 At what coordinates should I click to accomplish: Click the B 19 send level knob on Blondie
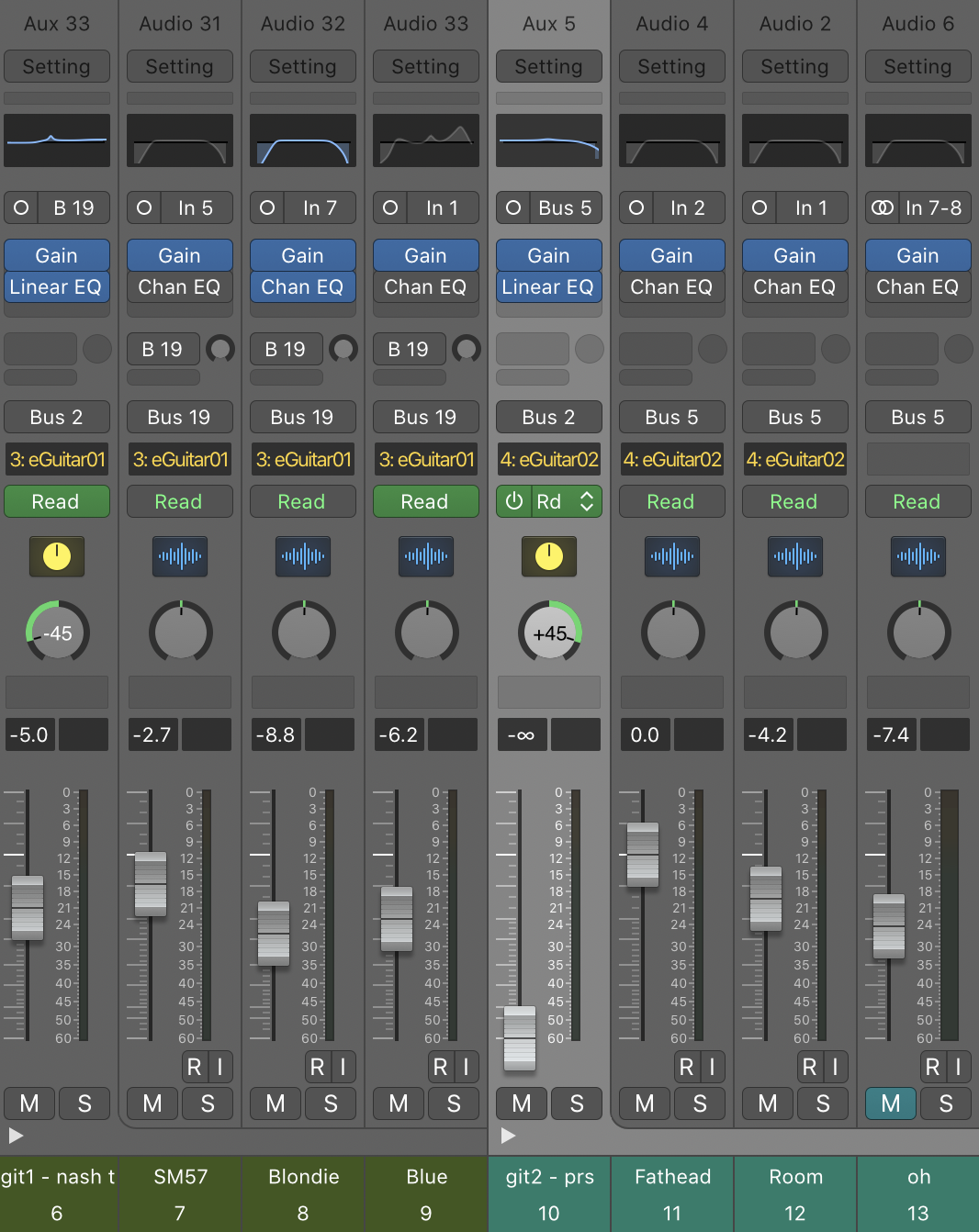(343, 349)
